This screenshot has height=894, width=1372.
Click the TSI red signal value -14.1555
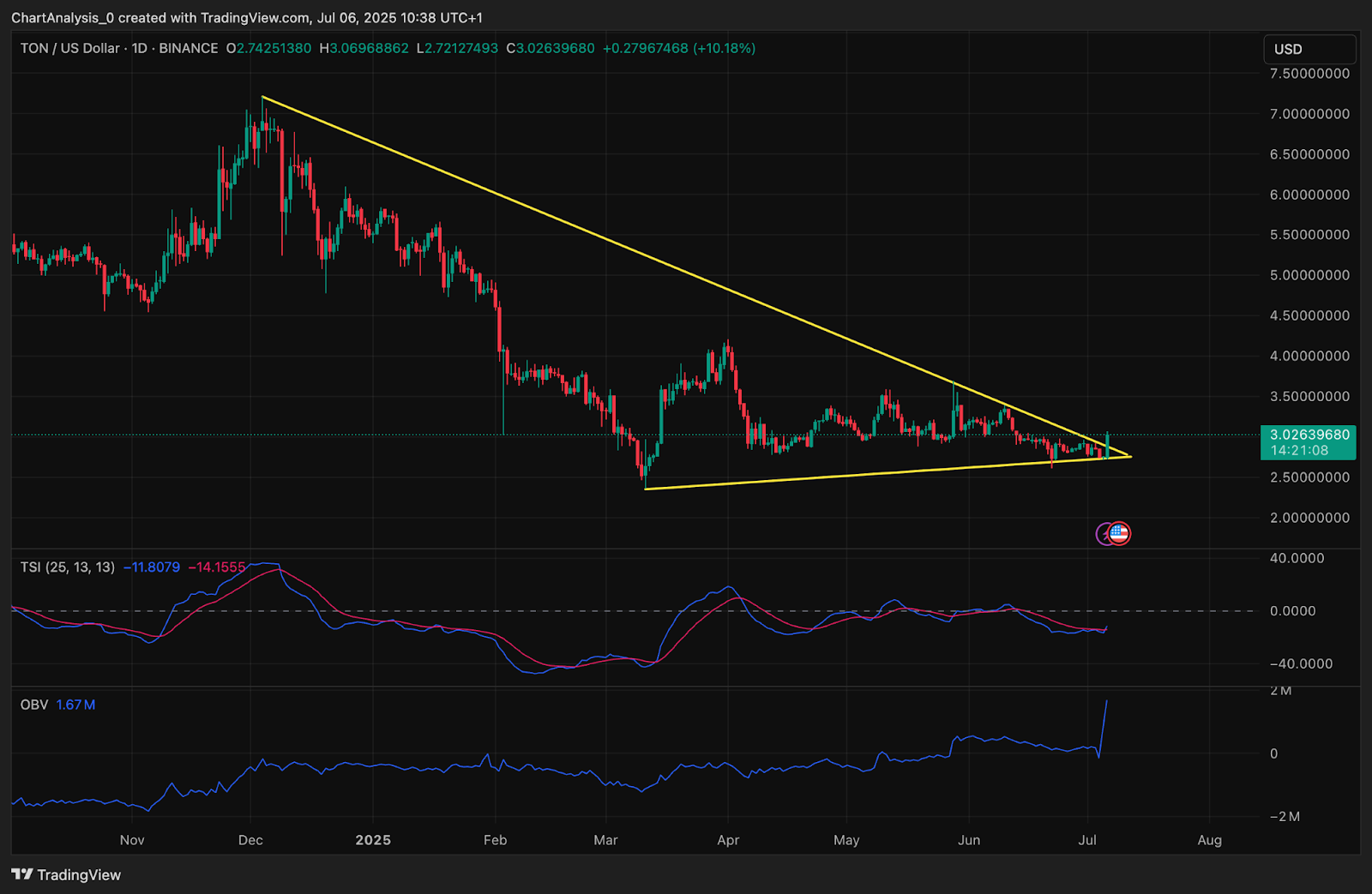(x=216, y=567)
